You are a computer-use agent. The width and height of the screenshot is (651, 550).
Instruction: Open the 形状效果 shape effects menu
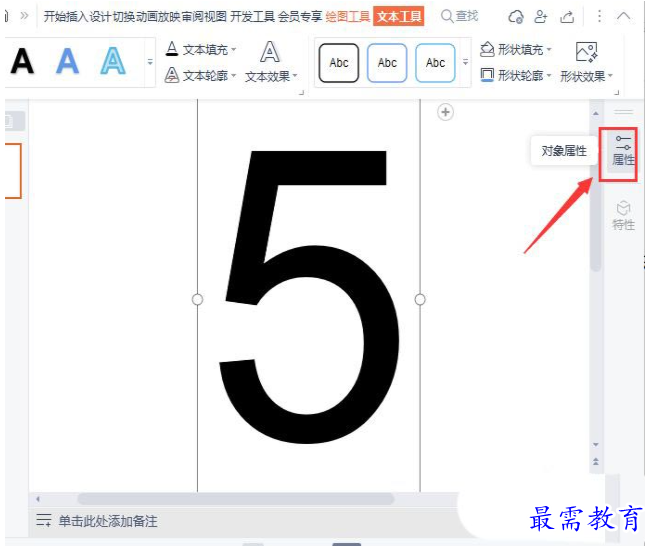pos(586,77)
